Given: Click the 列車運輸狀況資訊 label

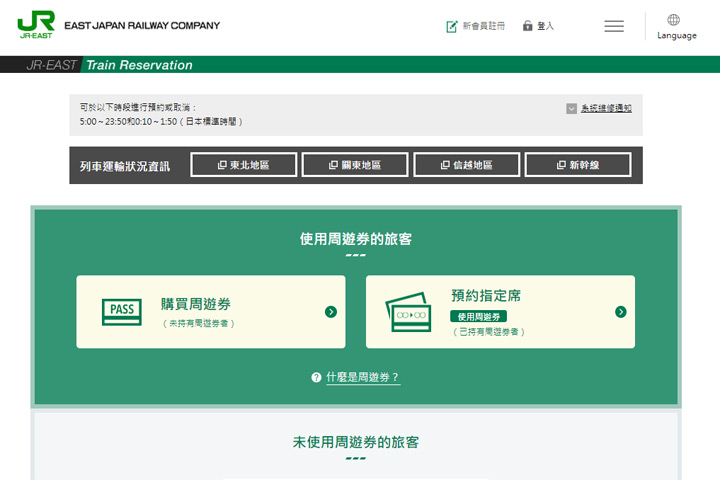Looking at the screenshot, I should tap(125, 166).
